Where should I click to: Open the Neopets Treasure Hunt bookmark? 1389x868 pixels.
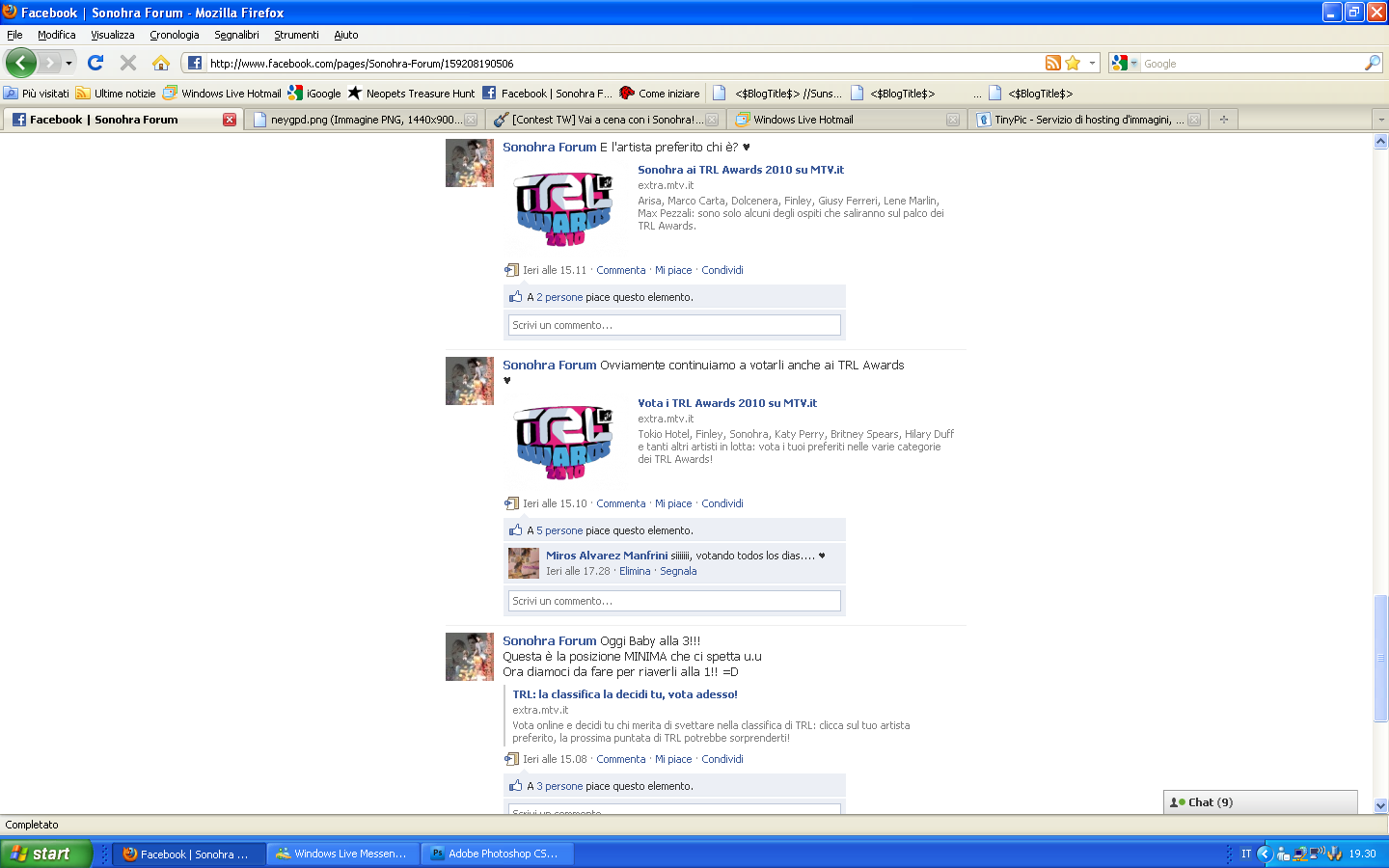tap(411, 94)
